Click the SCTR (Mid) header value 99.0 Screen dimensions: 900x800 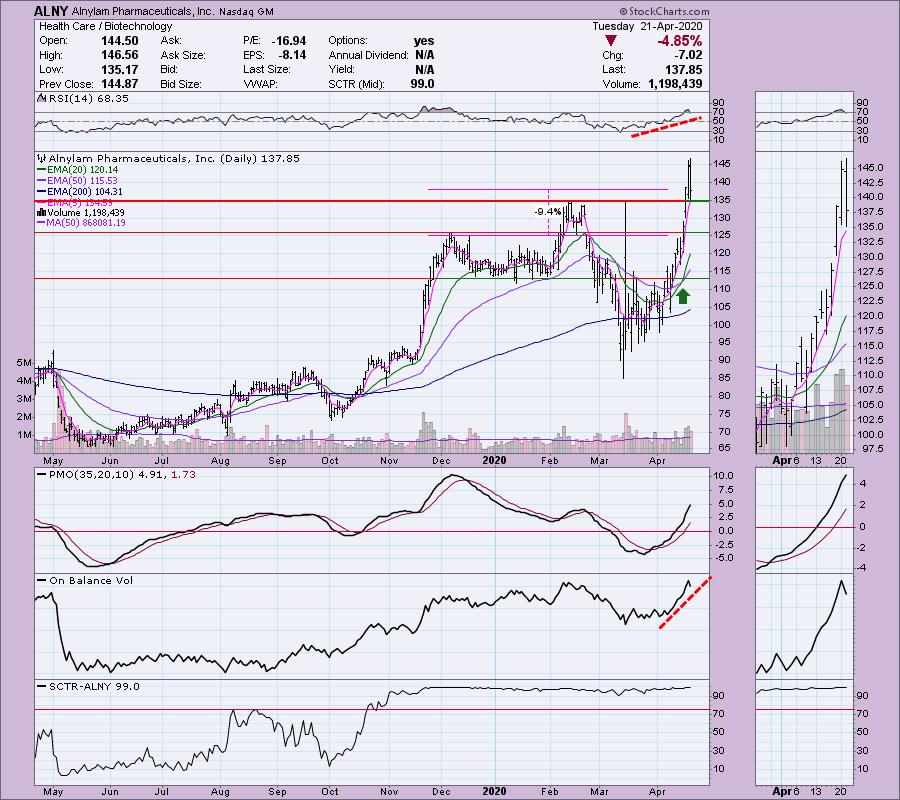pyautogui.click(x=422, y=84)
